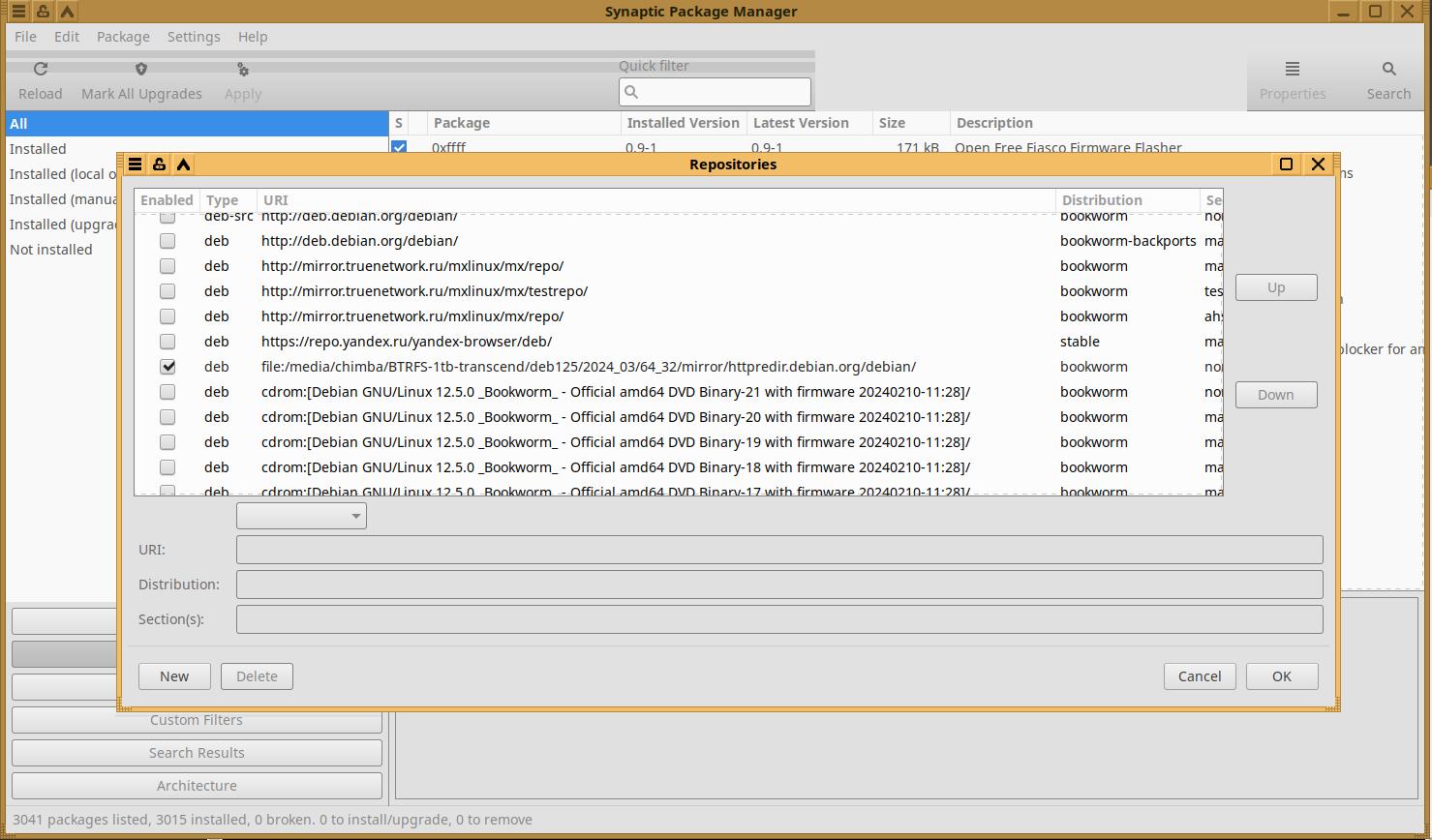The width and height of the screenshot is (1432, 840).
Task: Sort repositories by the URI column header
Action: (x=656, y=200)
